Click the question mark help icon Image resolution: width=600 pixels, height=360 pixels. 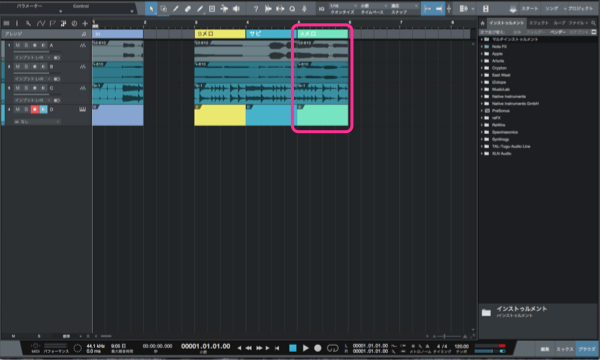tap(256, 8)
